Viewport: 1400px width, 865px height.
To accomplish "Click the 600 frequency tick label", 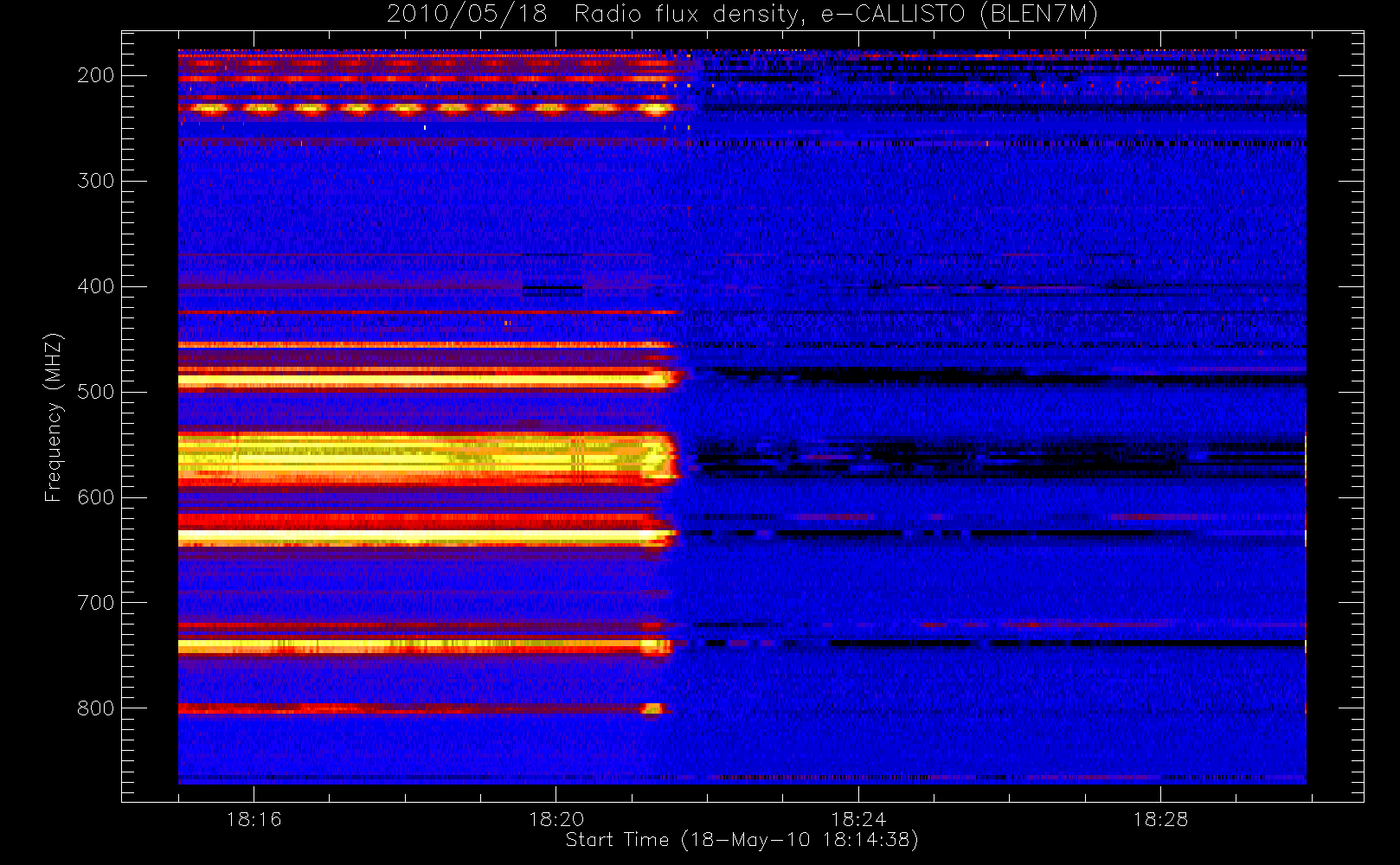I will coord(96,497).
